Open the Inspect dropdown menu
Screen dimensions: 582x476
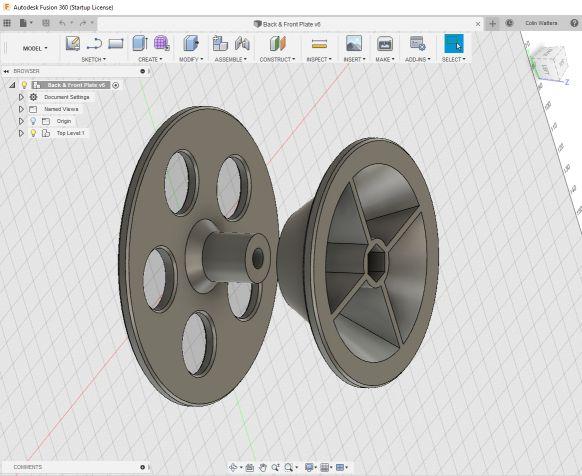[x=319, y=59]
